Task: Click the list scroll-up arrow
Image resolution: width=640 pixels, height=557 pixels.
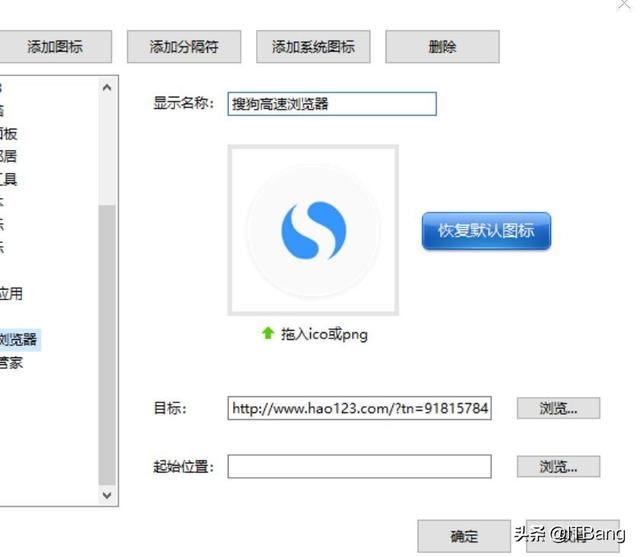Action: pyautogui.click(x=107, y=88)
